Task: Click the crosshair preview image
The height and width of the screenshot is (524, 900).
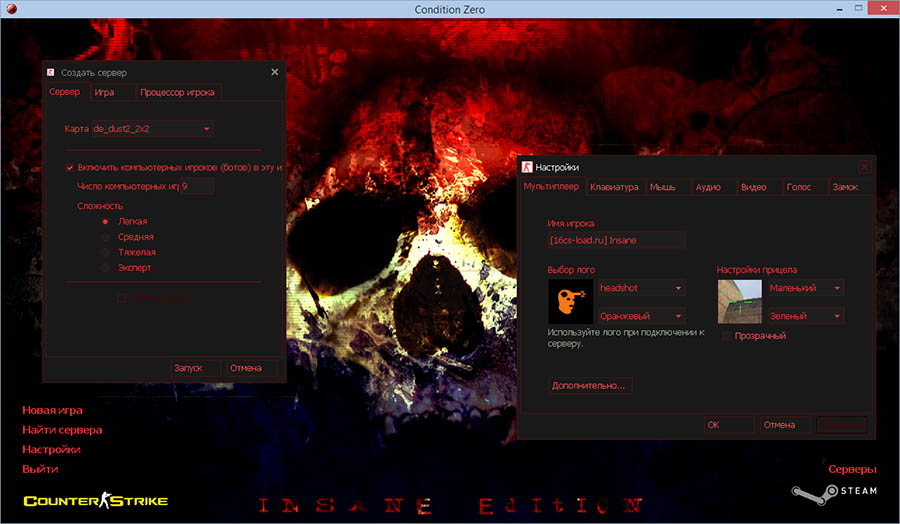Action: [740, 302]
